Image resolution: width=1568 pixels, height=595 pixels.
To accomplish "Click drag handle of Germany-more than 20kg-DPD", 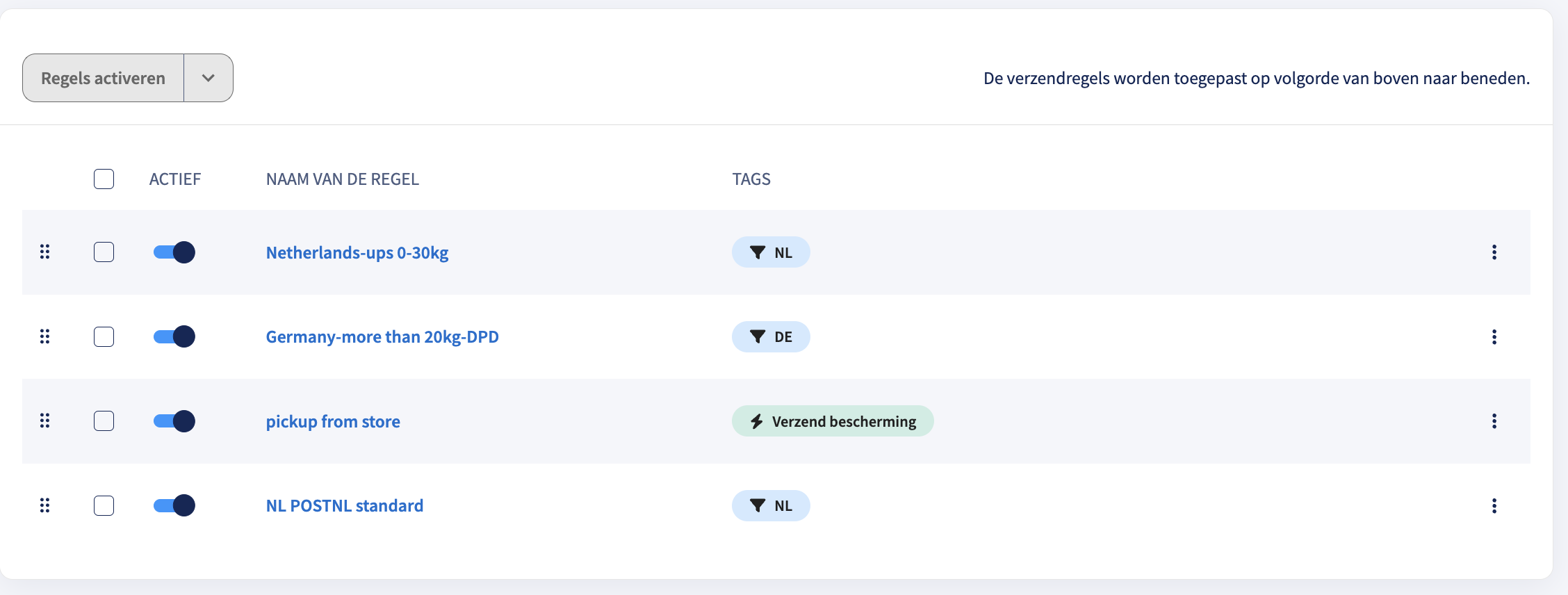I will [x=44, y=336].
